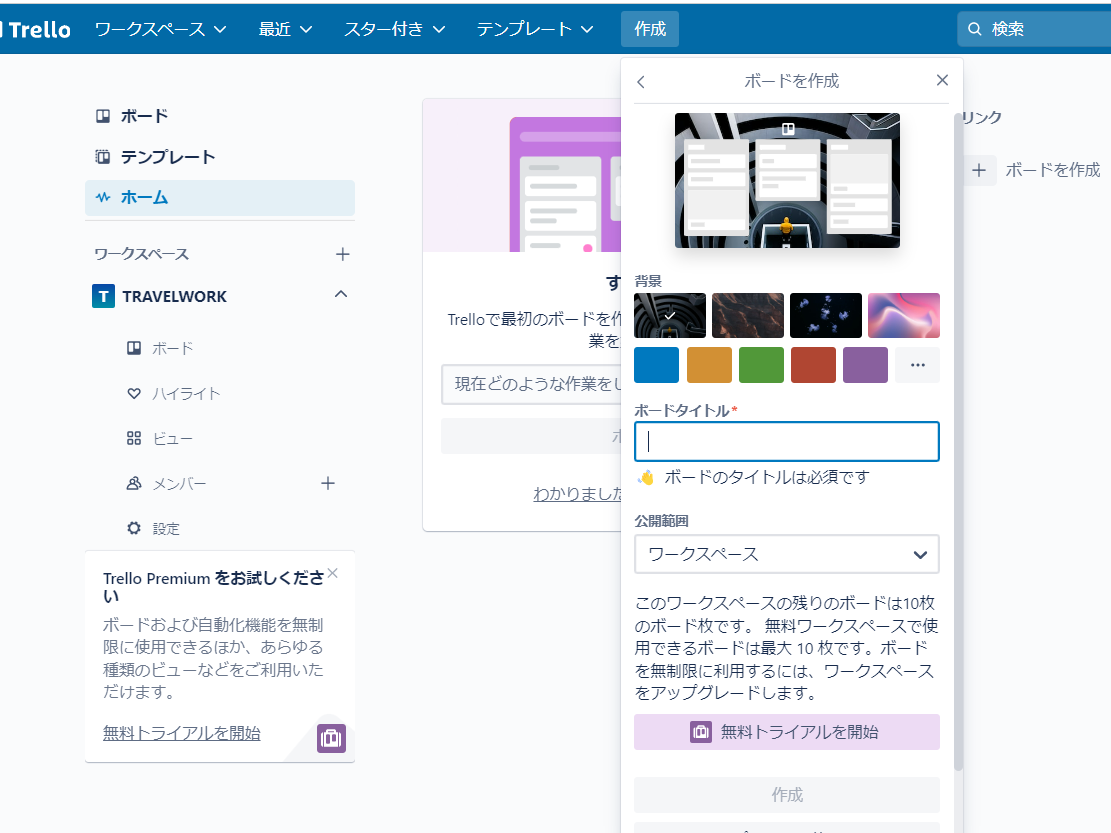The width and height of the screenshot is (1111, 833).
Task: Click the 作成 button in top bar
Action: click(650, 29)
